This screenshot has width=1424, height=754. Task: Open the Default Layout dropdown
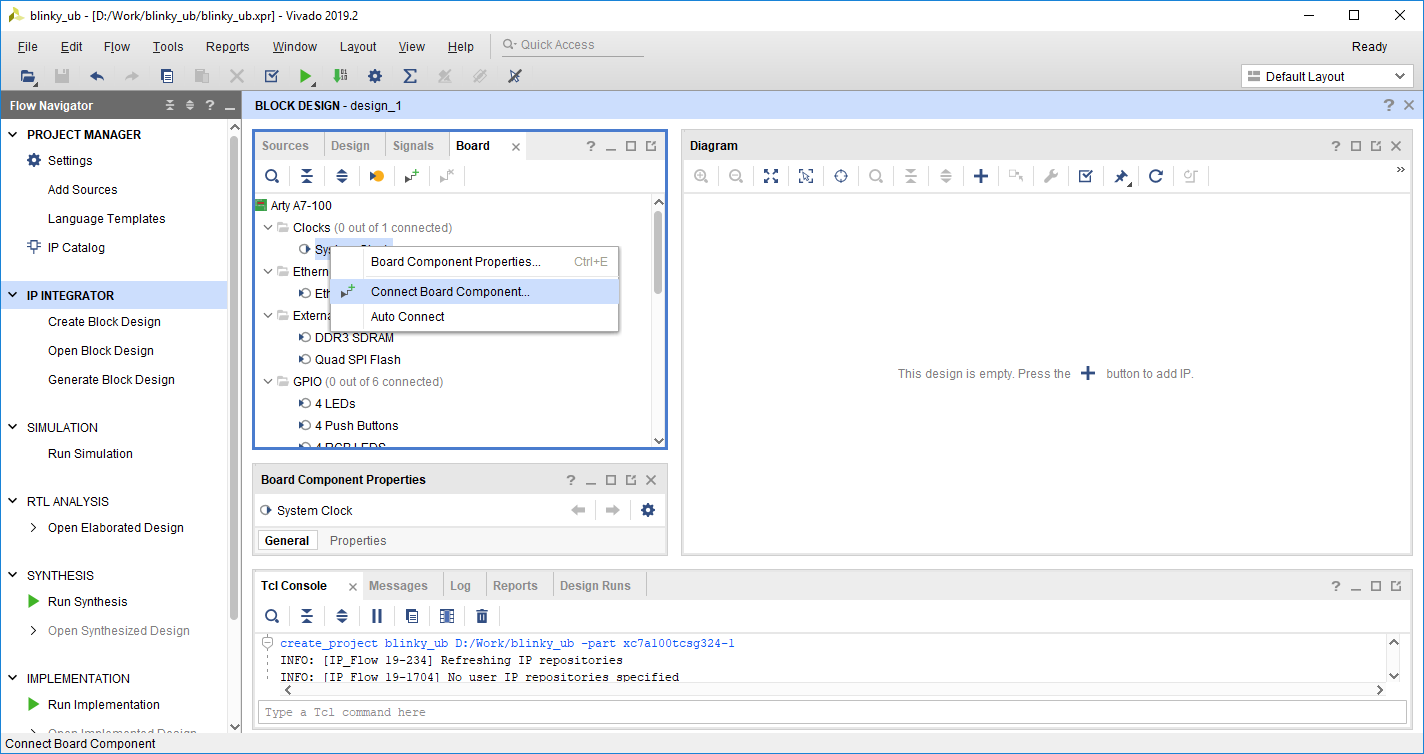point(1327,76)
